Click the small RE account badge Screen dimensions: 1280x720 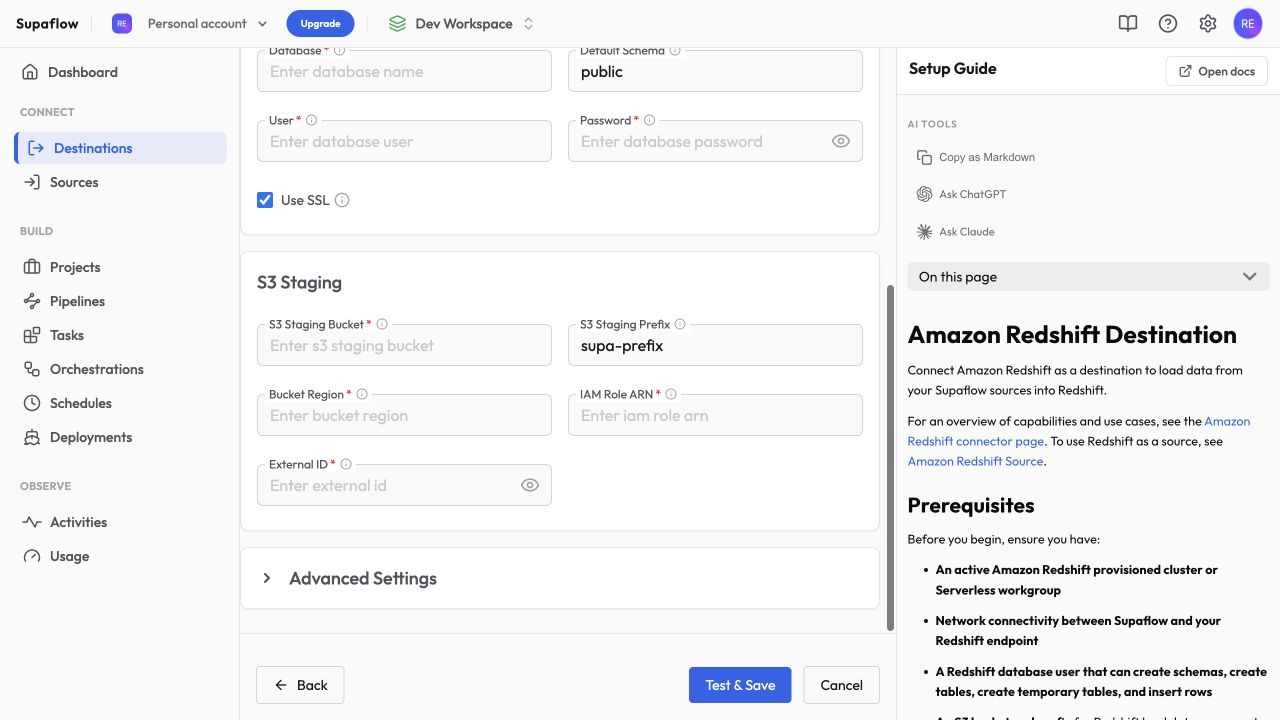[x=122, y=23]
